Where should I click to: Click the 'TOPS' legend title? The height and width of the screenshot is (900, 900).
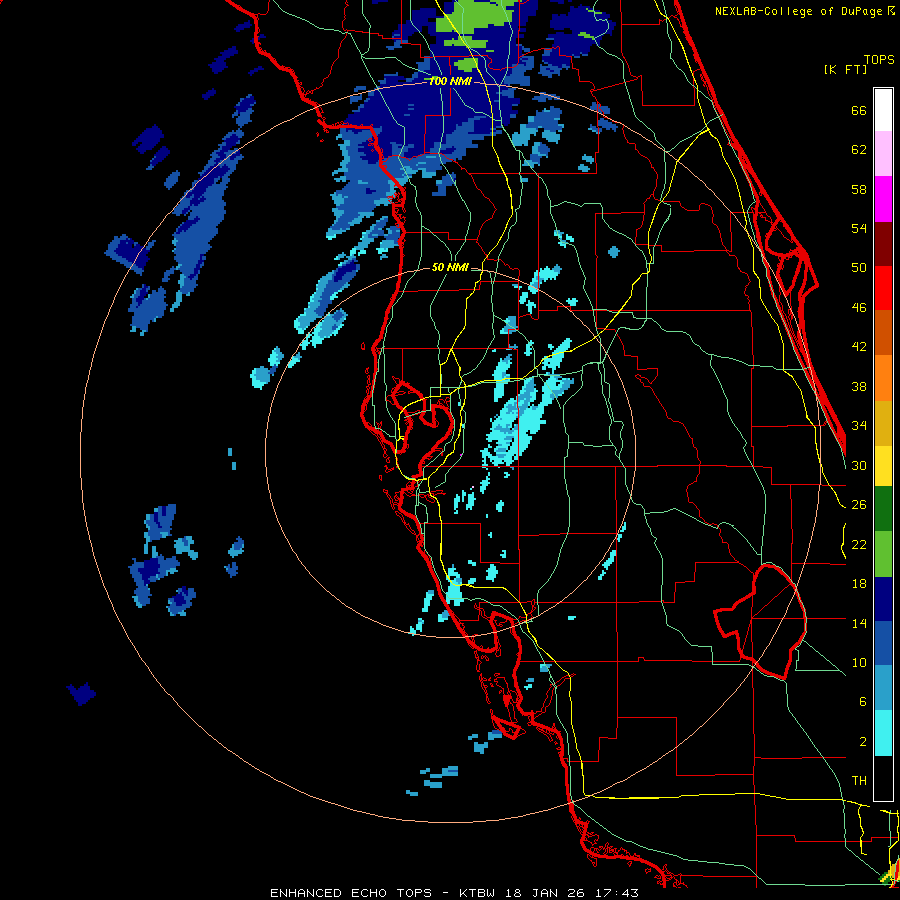click(879, 60)
